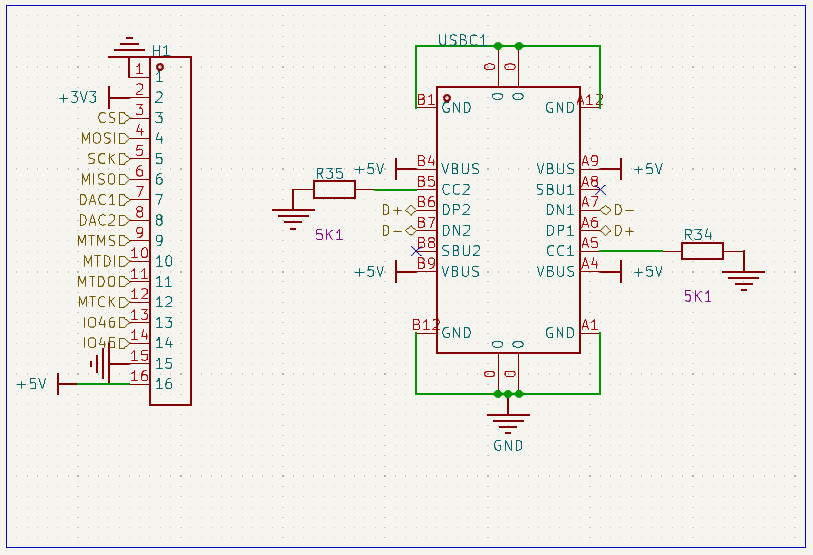Click the GND power symbol below USBC1
This screenshot has height=555, width=813.
click(x=508, y=424)
